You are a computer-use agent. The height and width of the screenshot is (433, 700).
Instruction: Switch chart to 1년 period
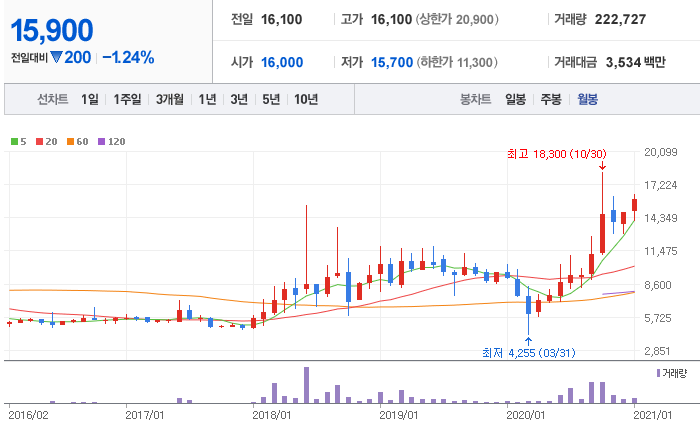click(207, 99)
